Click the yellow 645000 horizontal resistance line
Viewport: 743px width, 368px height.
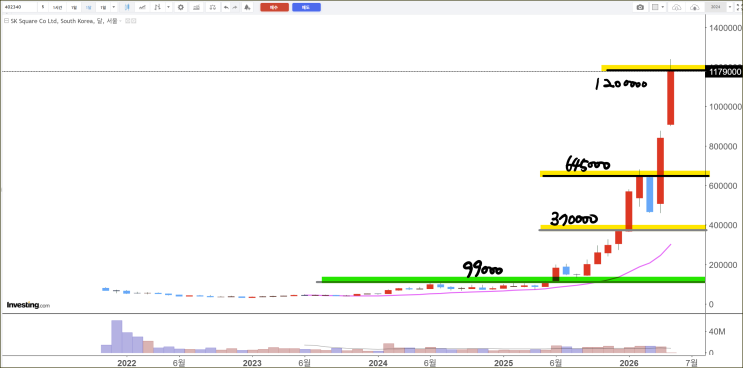[x=625, y=173]
